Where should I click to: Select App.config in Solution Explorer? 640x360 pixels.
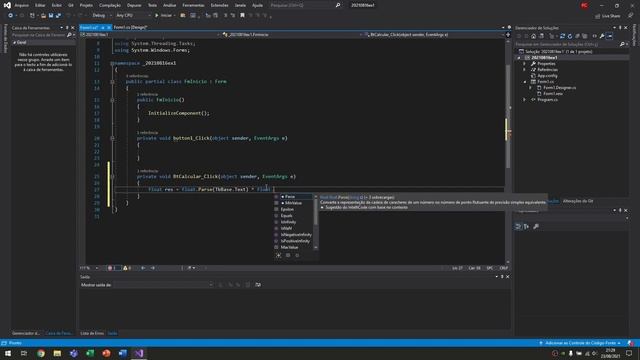coord(547,76)
